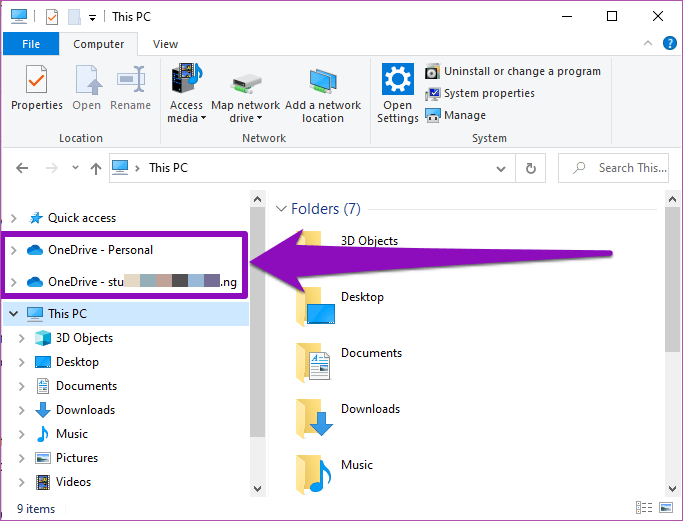Viewport: 683px width, 521px height.
Task: Expand 3D Objects in the tree
Action: [x=21, y=338]
